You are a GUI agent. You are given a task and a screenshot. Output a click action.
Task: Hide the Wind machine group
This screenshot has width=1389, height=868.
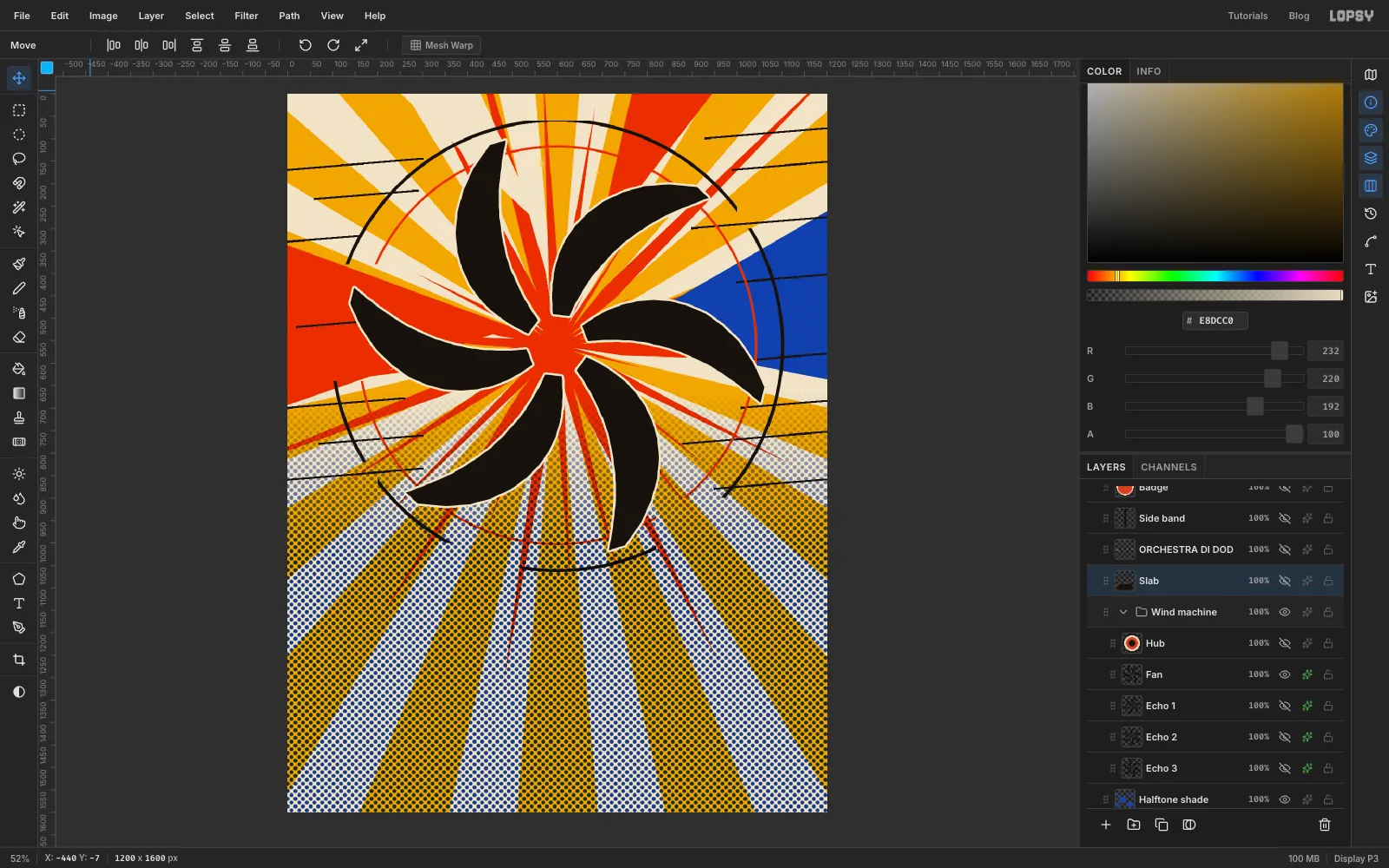(x=1285, y=612)
